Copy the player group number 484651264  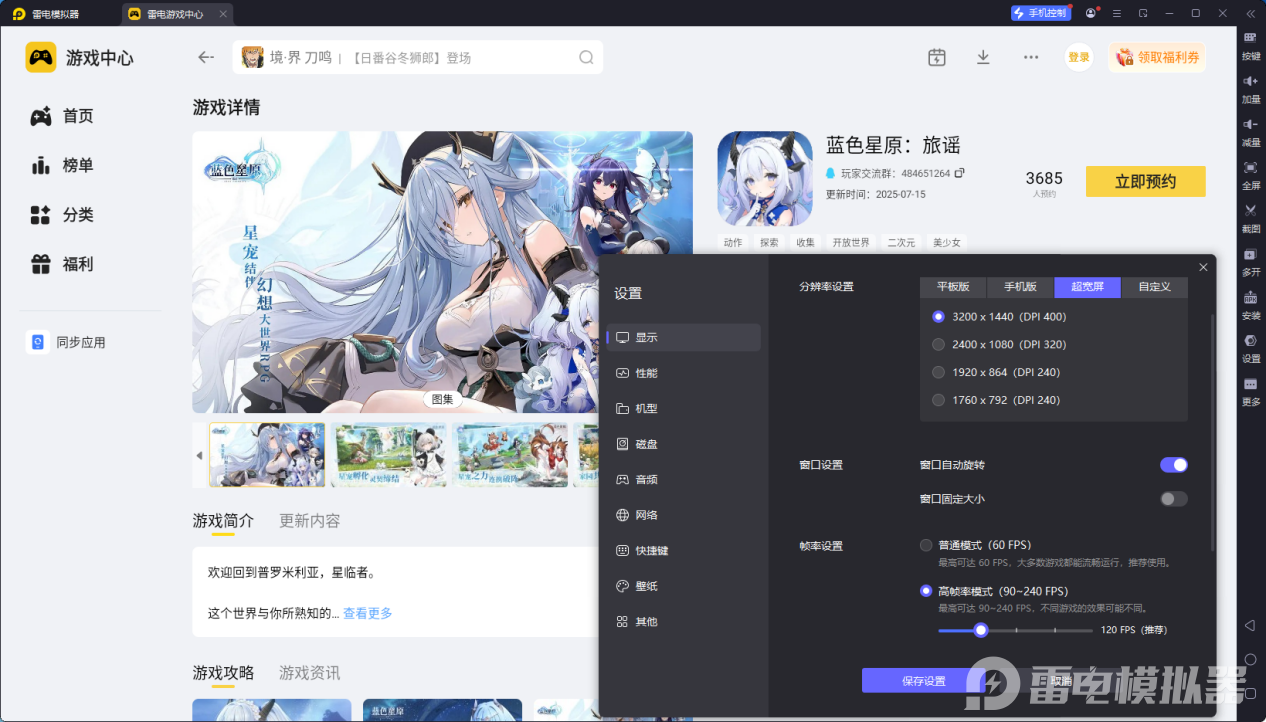click(959, 173)
